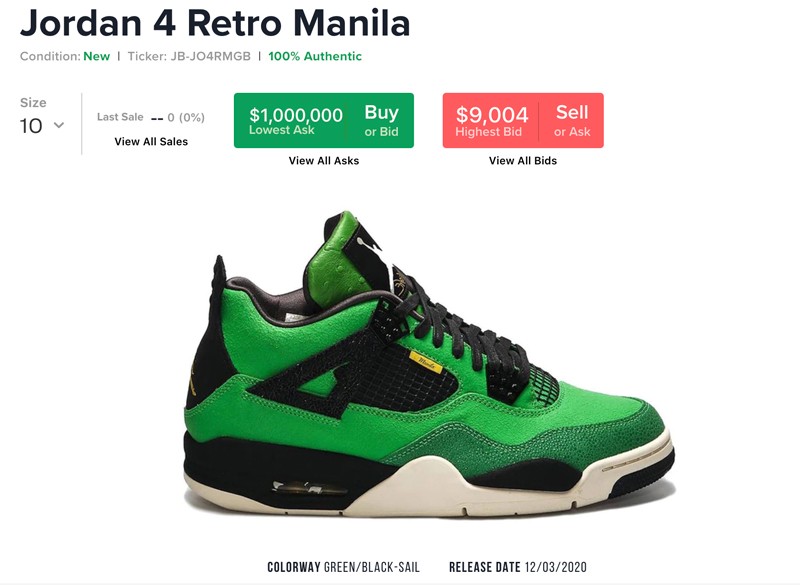
Task: Choose Sell or Ask
Action: tap(572, 120)
